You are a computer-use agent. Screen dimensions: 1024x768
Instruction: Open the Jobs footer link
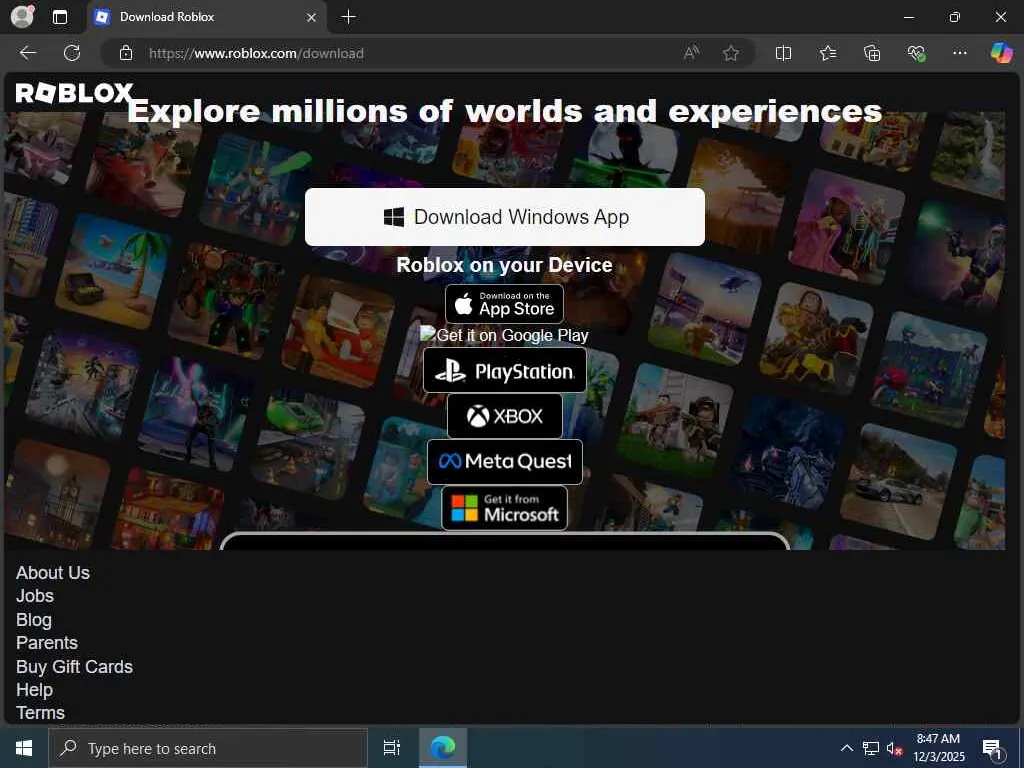[35, 596]
